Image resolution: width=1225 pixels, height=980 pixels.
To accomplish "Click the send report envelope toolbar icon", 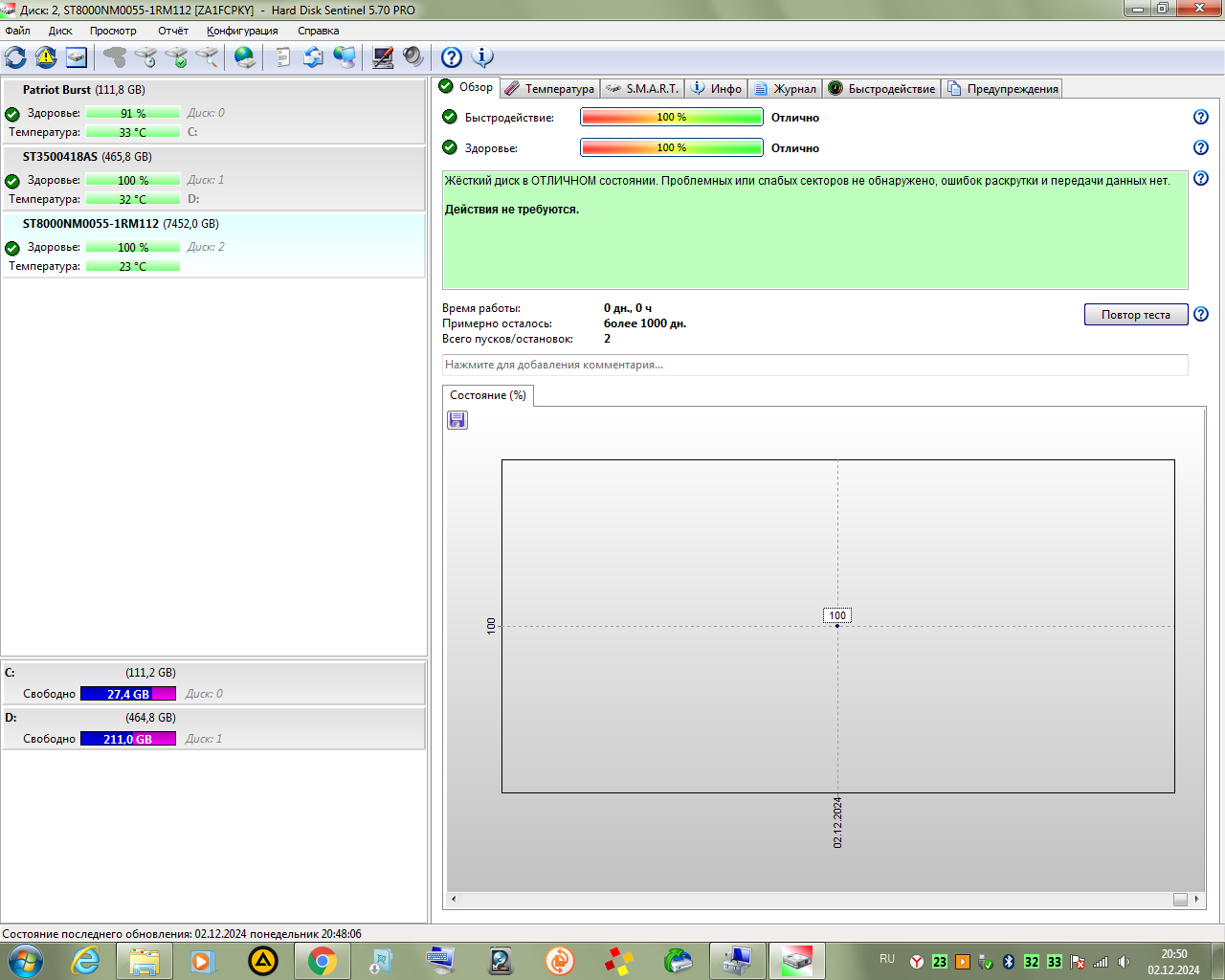I will point(313,57).
